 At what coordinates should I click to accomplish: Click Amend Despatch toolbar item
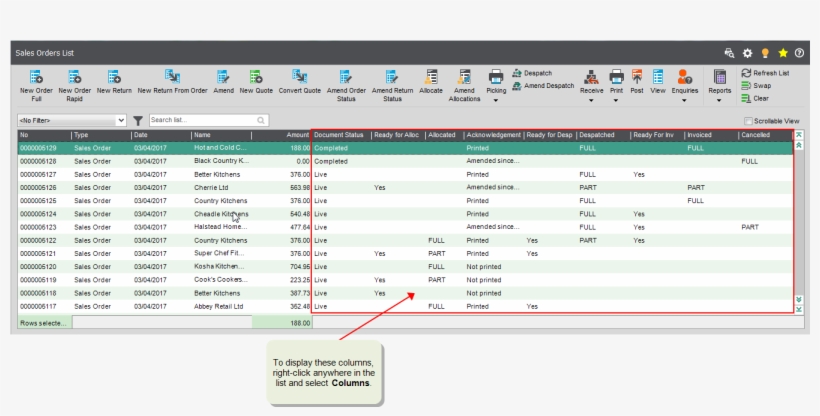(543, 86)
